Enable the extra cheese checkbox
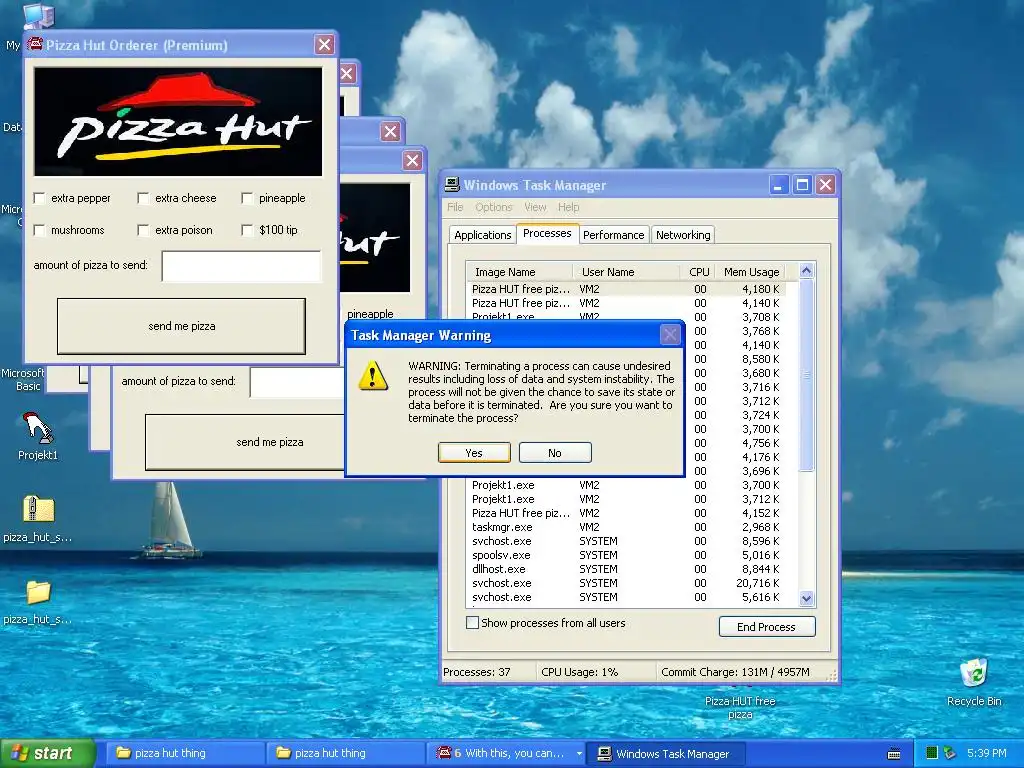Image resolution: width=1024 pixels, height=768 pixels. 144,198
